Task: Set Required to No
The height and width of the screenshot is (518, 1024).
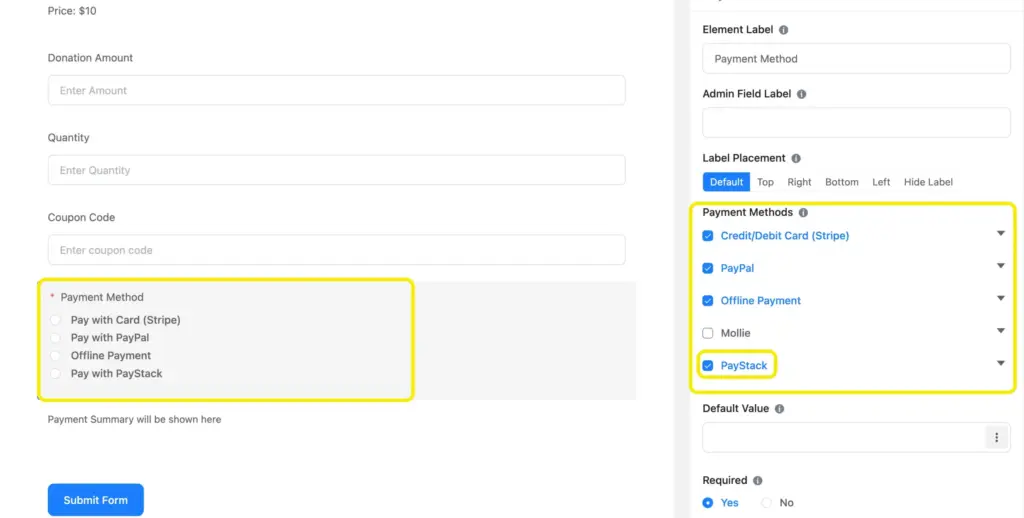Action: point(766,503)
